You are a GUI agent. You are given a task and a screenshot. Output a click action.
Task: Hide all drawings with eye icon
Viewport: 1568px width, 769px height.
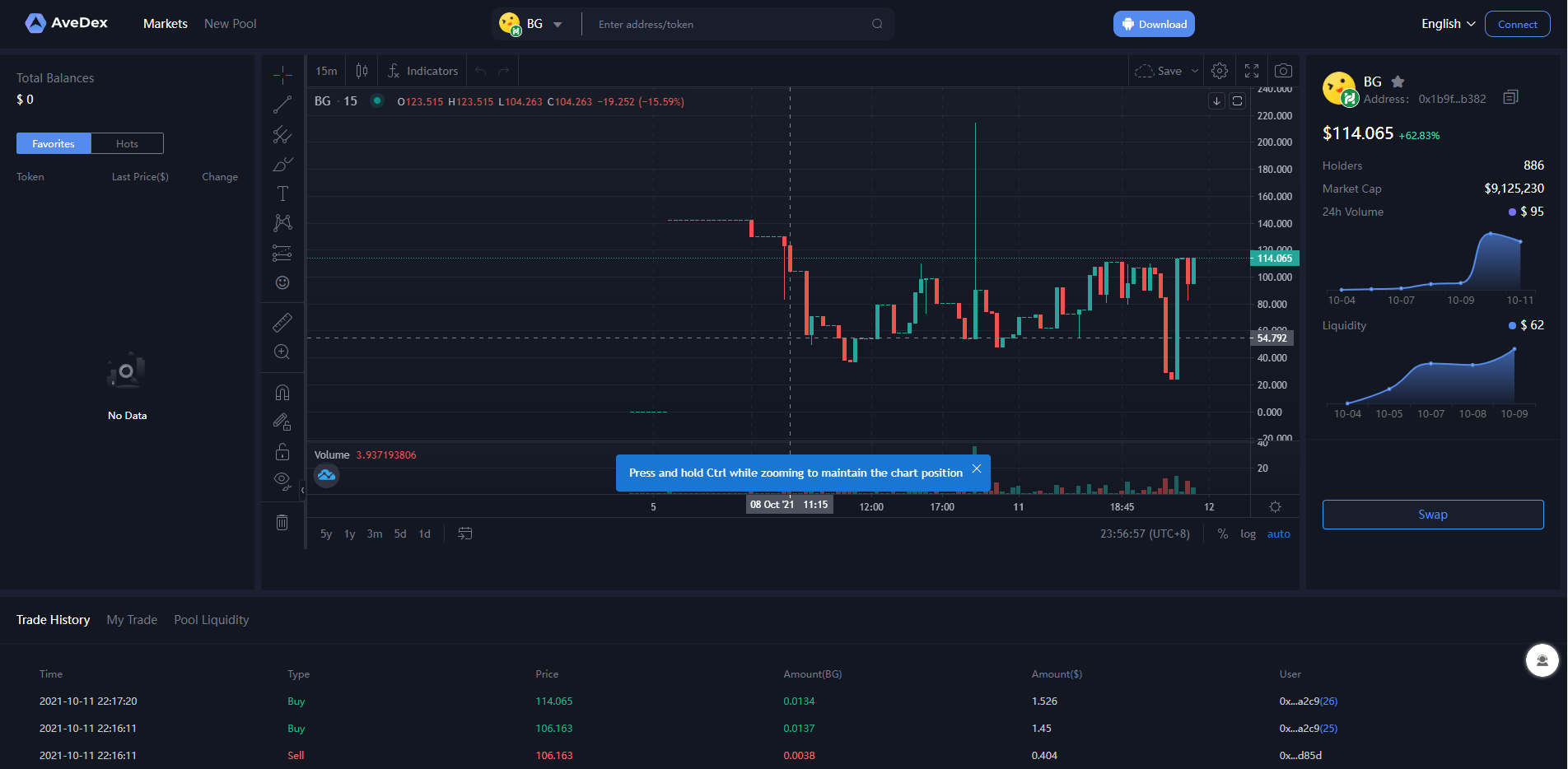pyautogui.click(x=282, y=482)
